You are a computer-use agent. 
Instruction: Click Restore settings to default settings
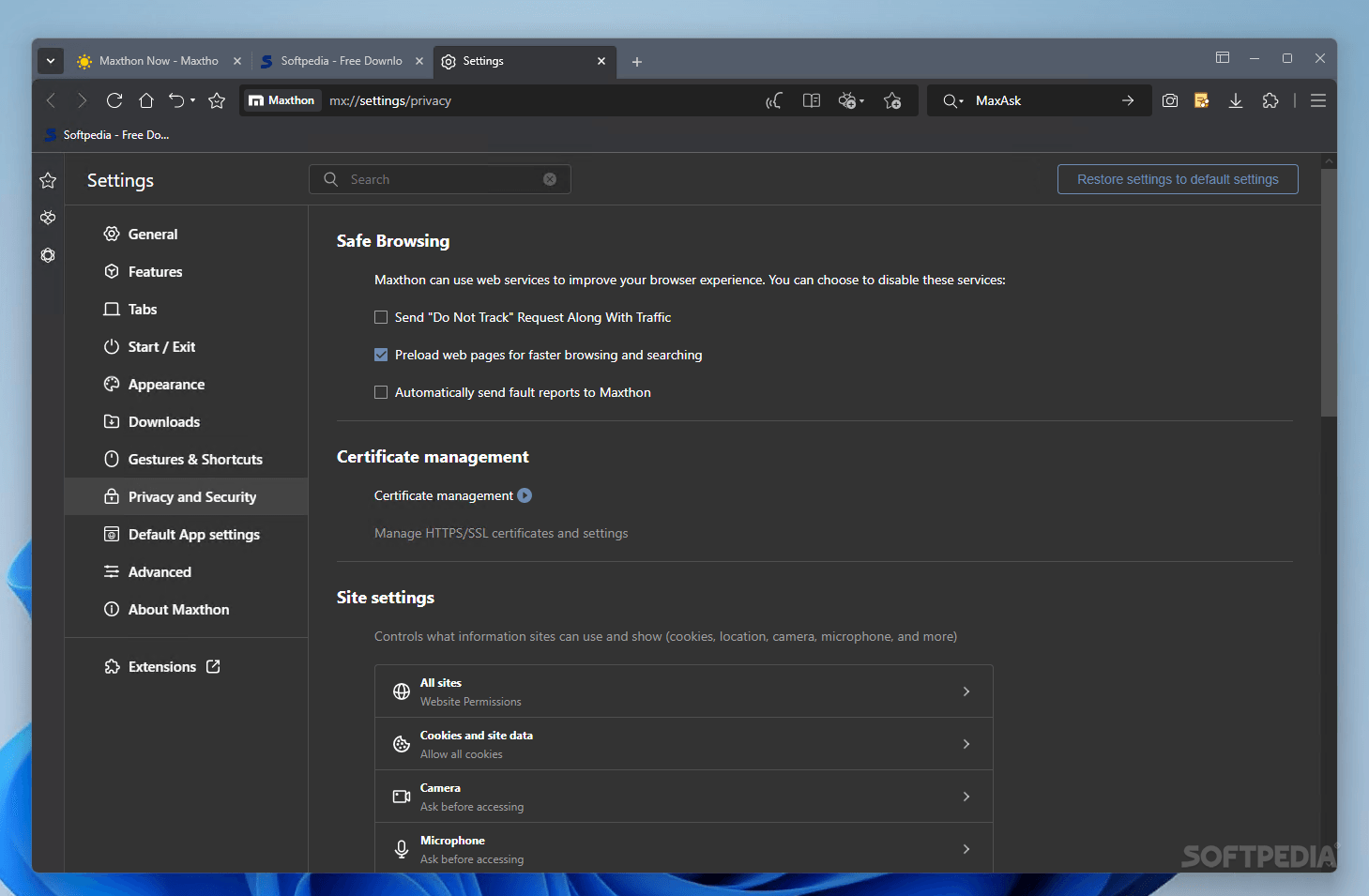tap(1177, 178)
